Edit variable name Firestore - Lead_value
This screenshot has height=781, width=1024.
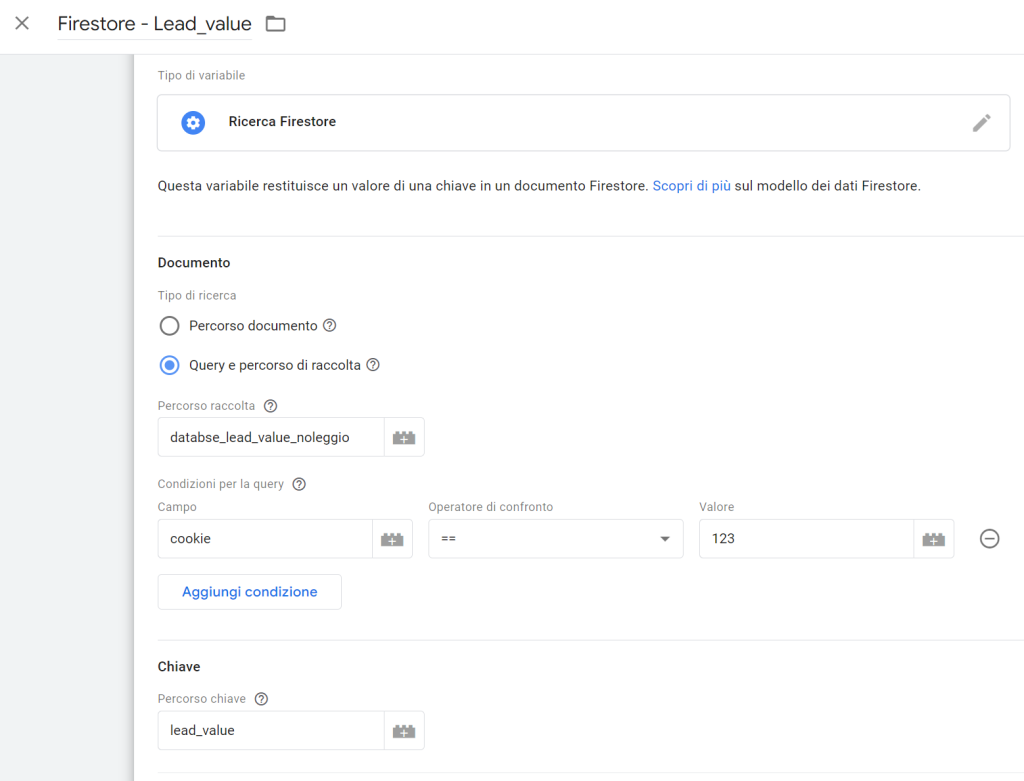click(x=155, y=24)
